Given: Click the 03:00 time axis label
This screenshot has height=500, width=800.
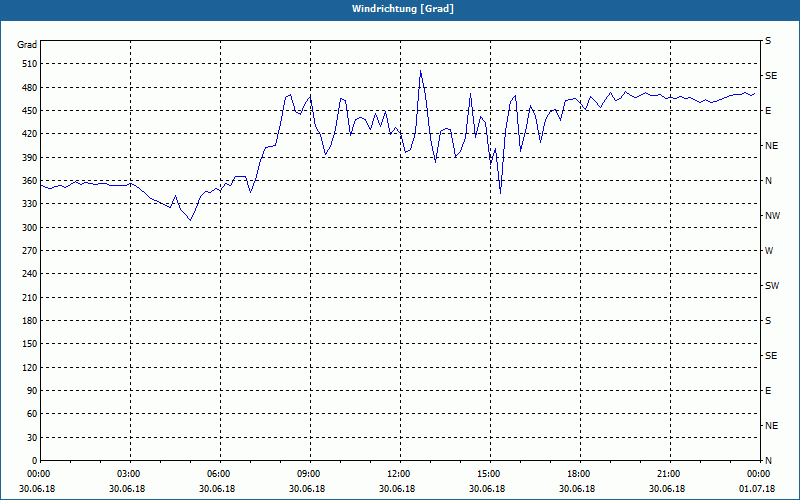Looking at the screenshot, I should [x=130, y=474].
